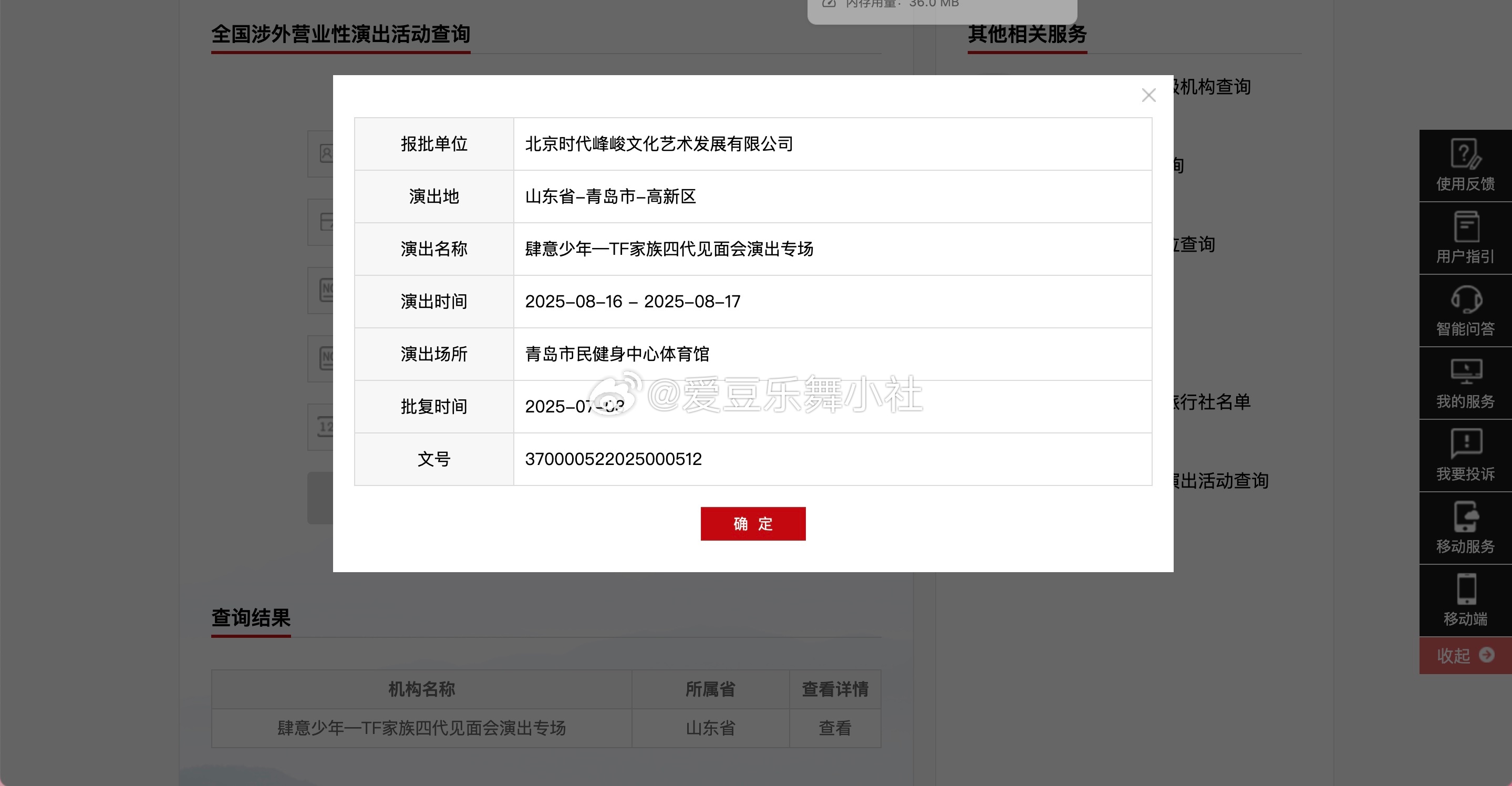Close the approval details dialog with X
The width and height of the screenshot is (1512, 786).
1148,95
